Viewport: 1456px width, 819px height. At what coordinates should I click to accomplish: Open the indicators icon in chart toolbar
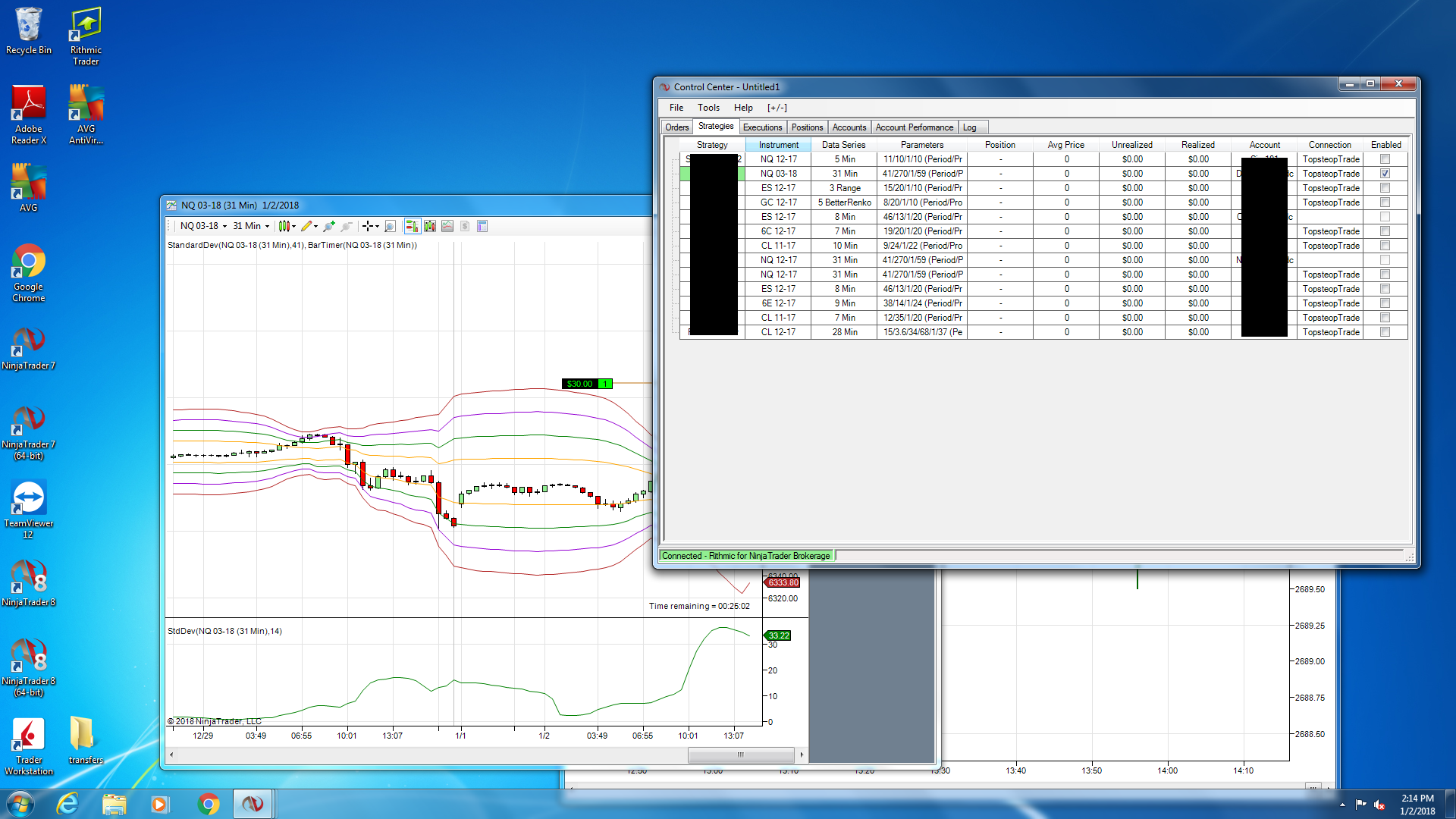[447, 226]
